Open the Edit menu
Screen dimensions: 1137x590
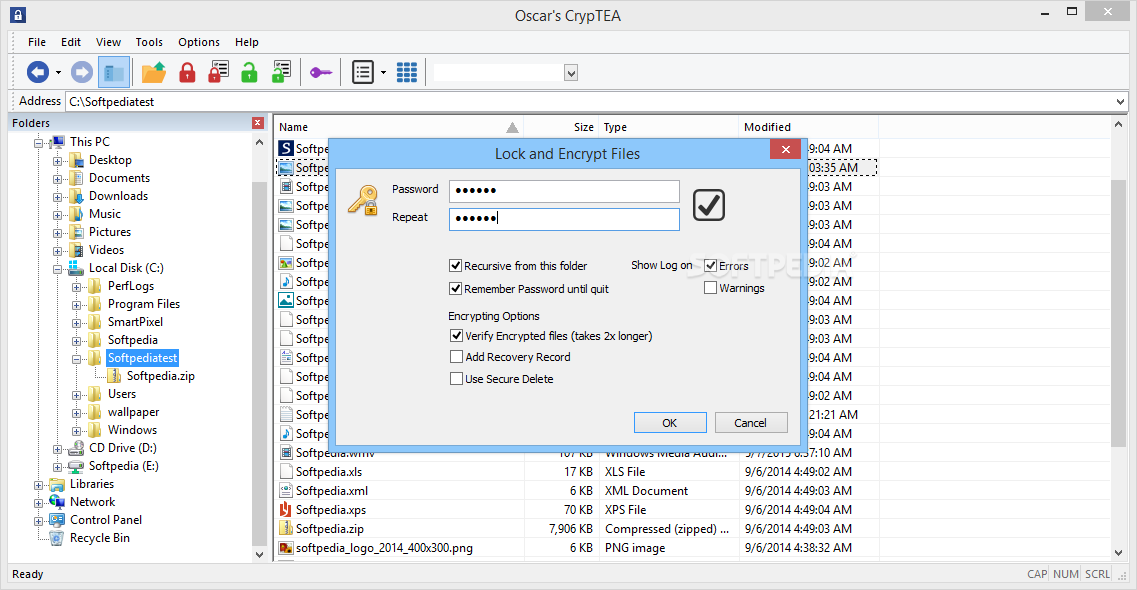pyautogui.click(x=70, y=42)
